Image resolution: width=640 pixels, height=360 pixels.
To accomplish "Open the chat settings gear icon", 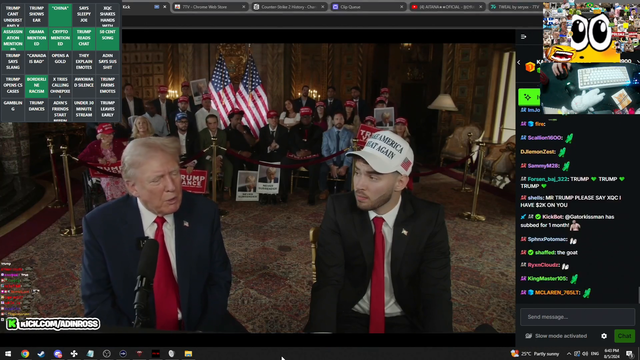I will coord(604,336).
